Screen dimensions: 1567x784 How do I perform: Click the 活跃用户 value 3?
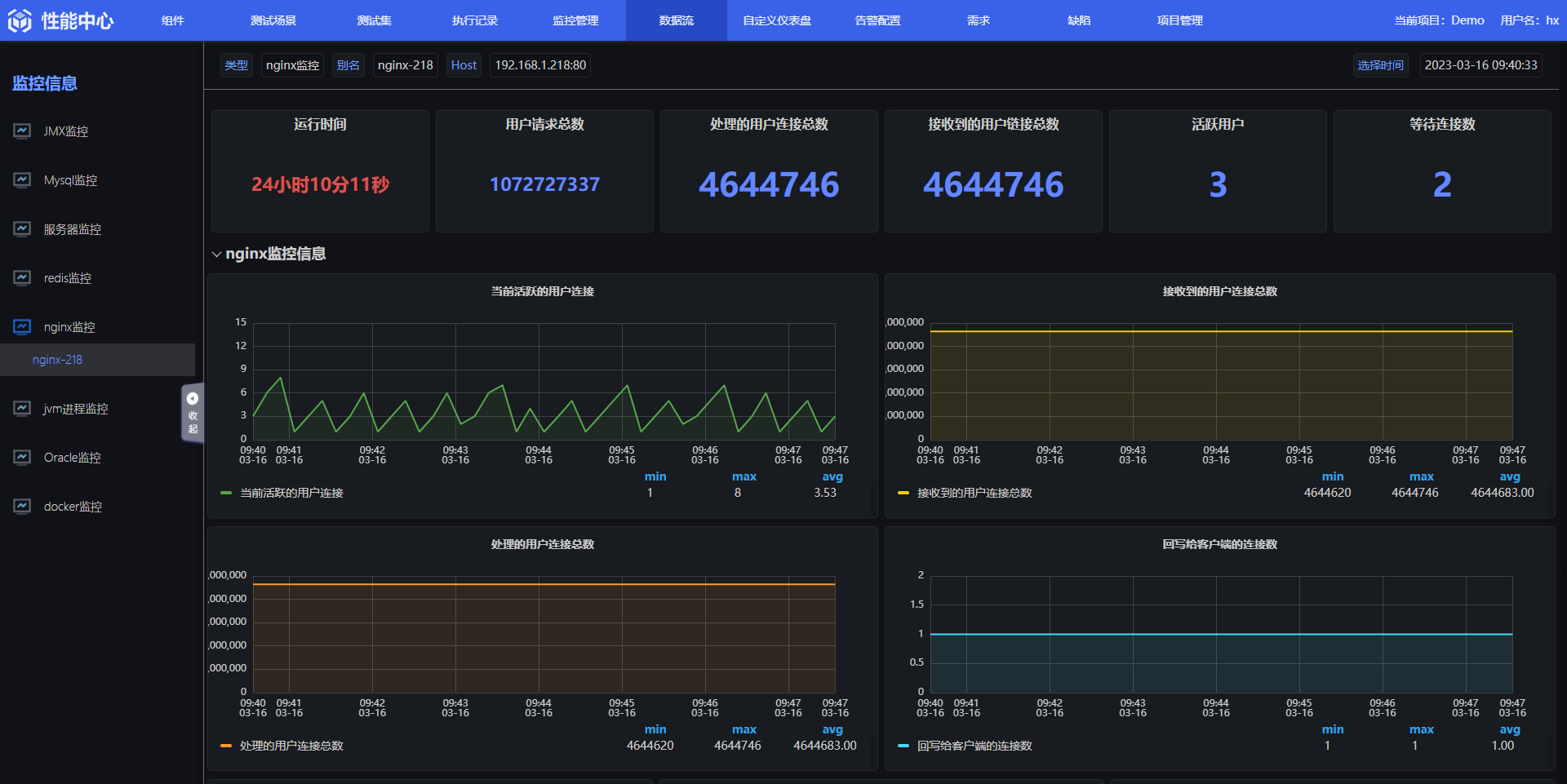[1218, 184]
